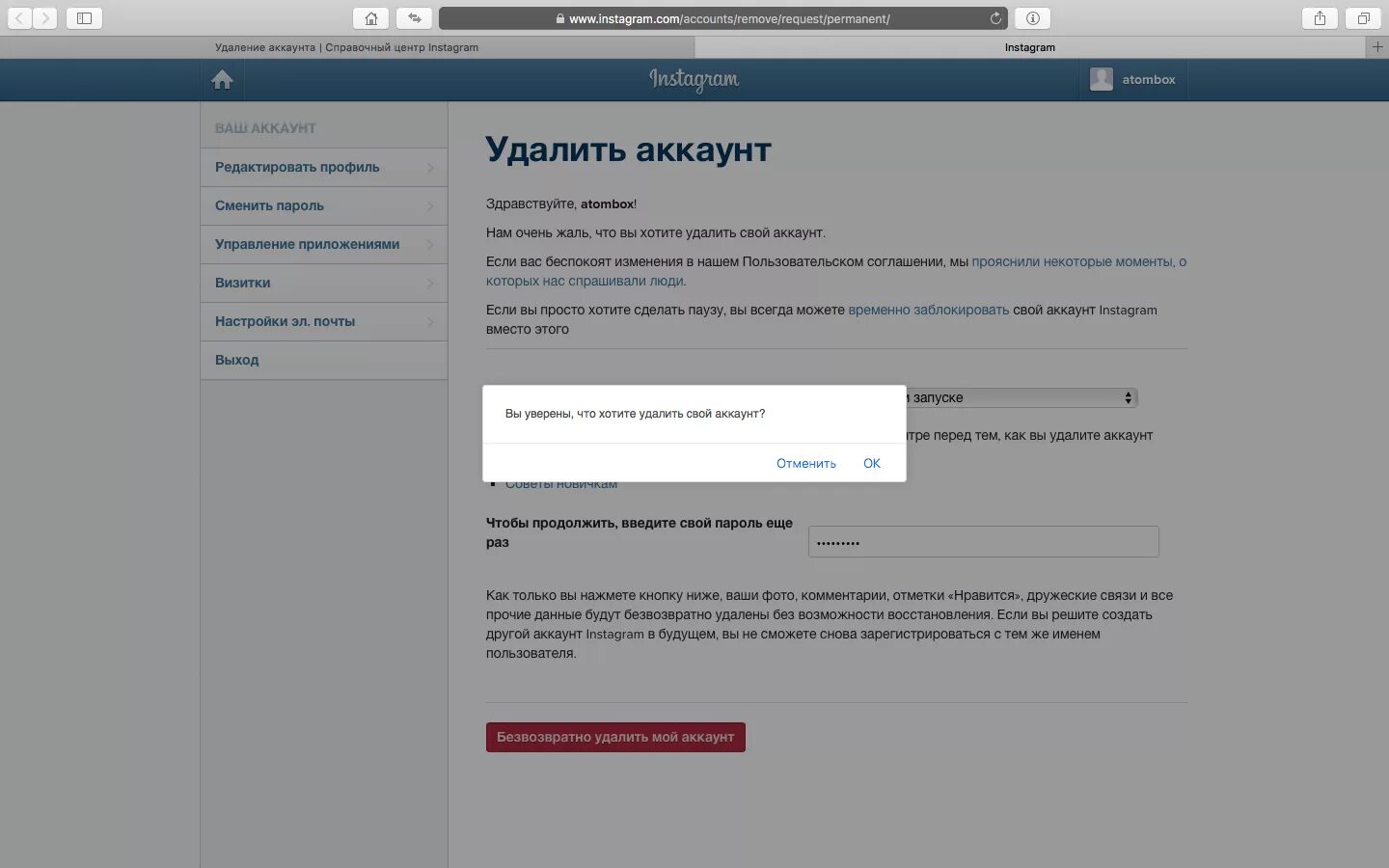Click the Instagram home icon
Screen dimensions: 1389x868
click(222, 80)
